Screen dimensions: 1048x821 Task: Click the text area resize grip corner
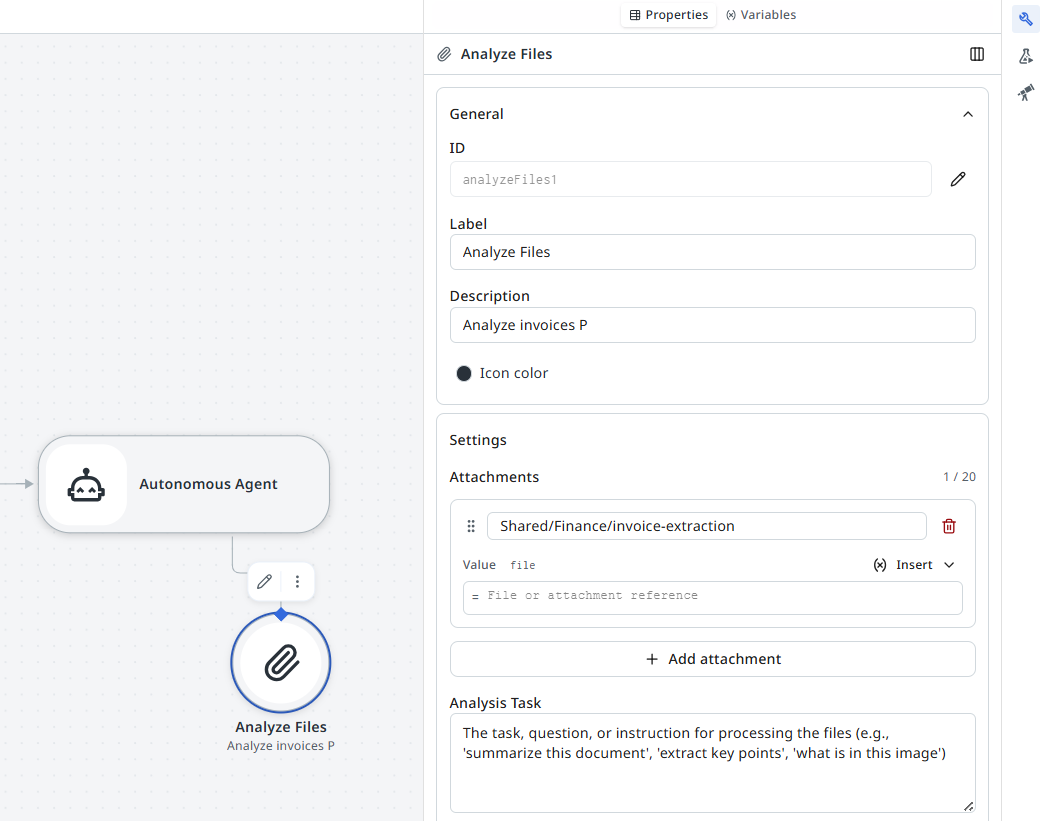click(968, 806)
